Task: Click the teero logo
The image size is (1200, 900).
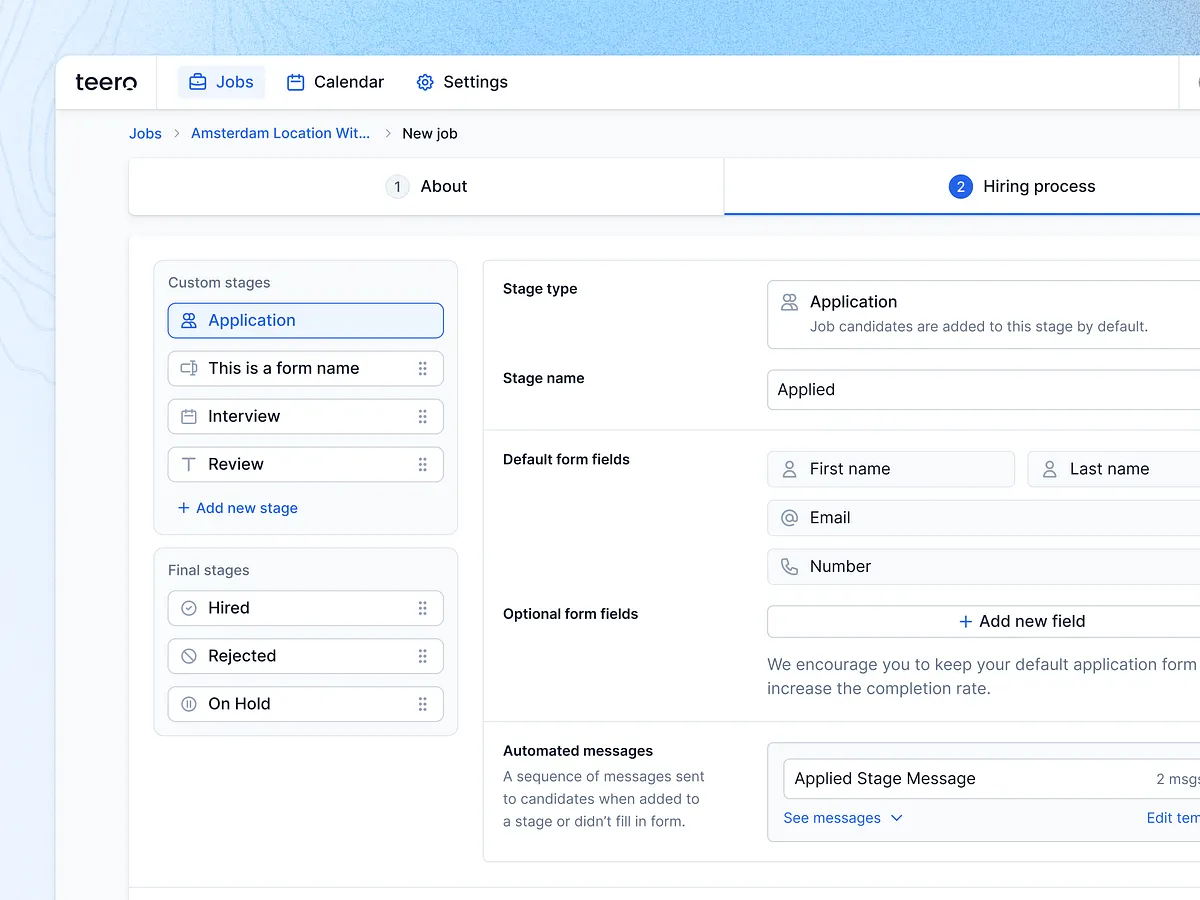Action: point(106,82)
